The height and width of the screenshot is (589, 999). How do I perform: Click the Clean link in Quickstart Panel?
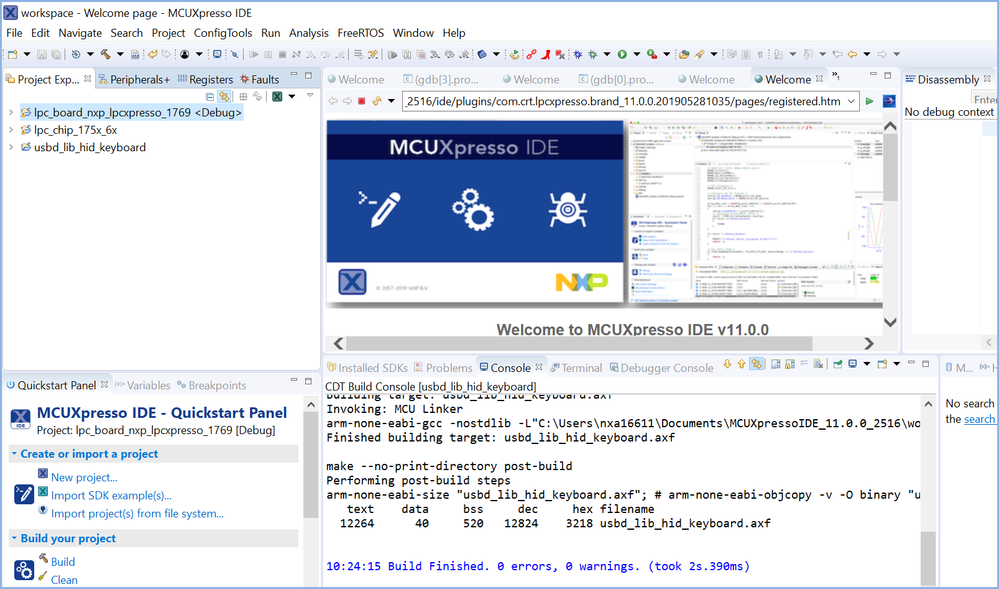[64, 579]
